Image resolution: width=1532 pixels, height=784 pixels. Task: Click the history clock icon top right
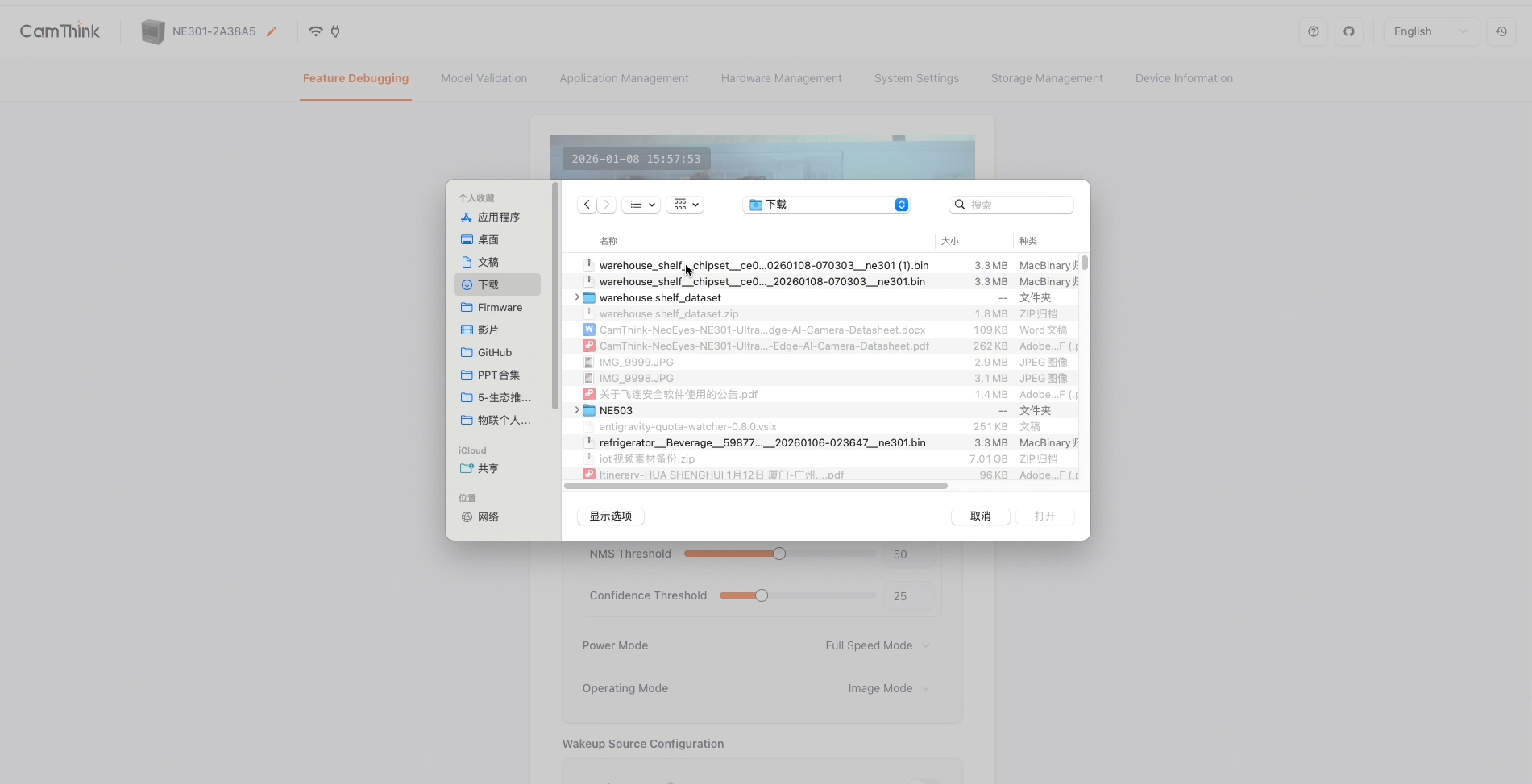(x=1501, y=31)
